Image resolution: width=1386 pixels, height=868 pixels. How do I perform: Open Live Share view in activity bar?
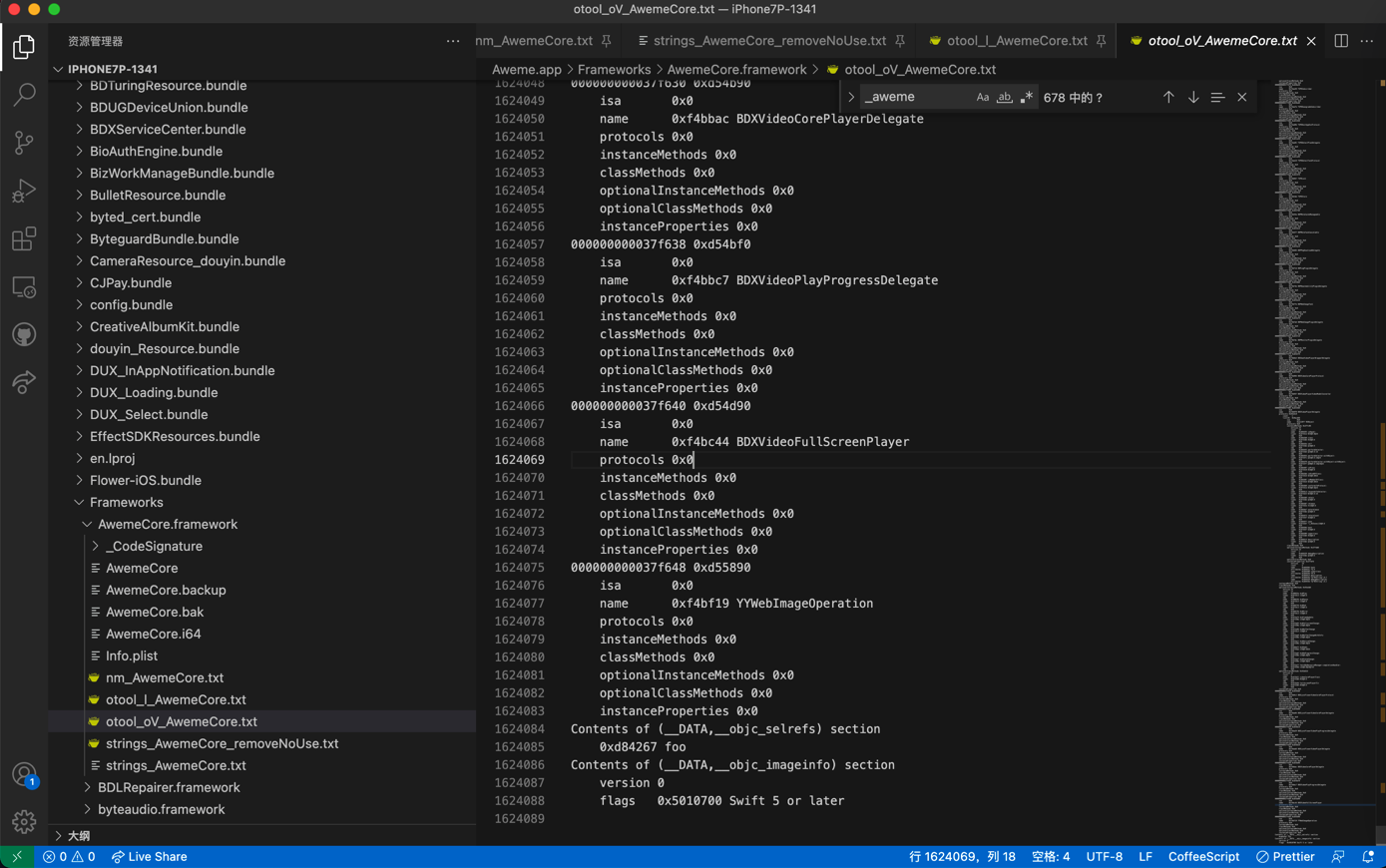click(24, 382)
